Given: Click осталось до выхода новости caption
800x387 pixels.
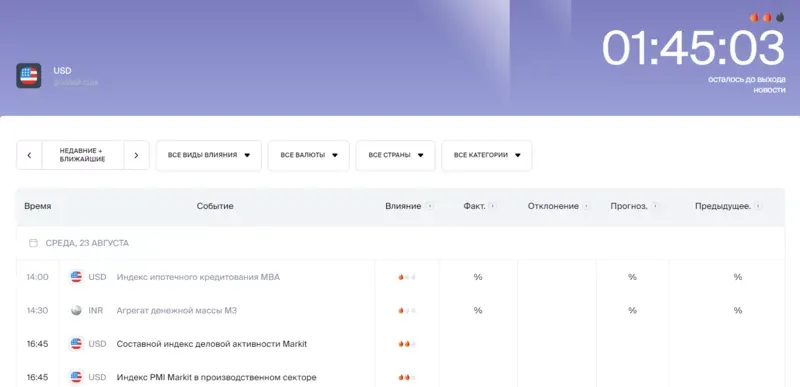Looking at the screenshot, I should pyautogui.click(x=747, y=85).
